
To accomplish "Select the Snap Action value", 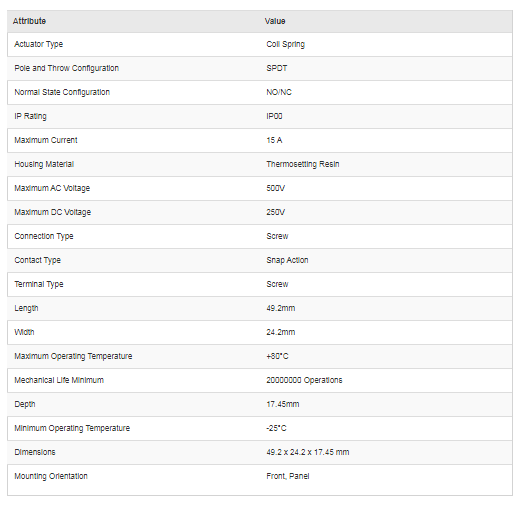I will (x=287, y=260).
